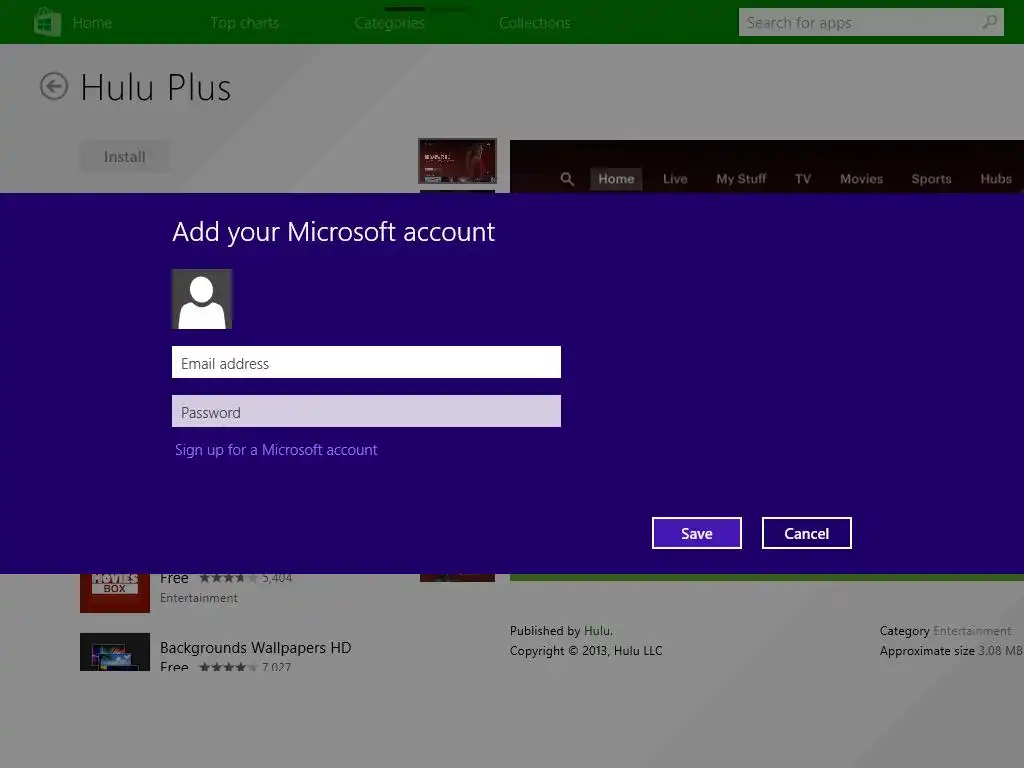Image resolution: width=1024 pixels, height=768 pixels.
Task: Click the Install button
Action: 125,157
